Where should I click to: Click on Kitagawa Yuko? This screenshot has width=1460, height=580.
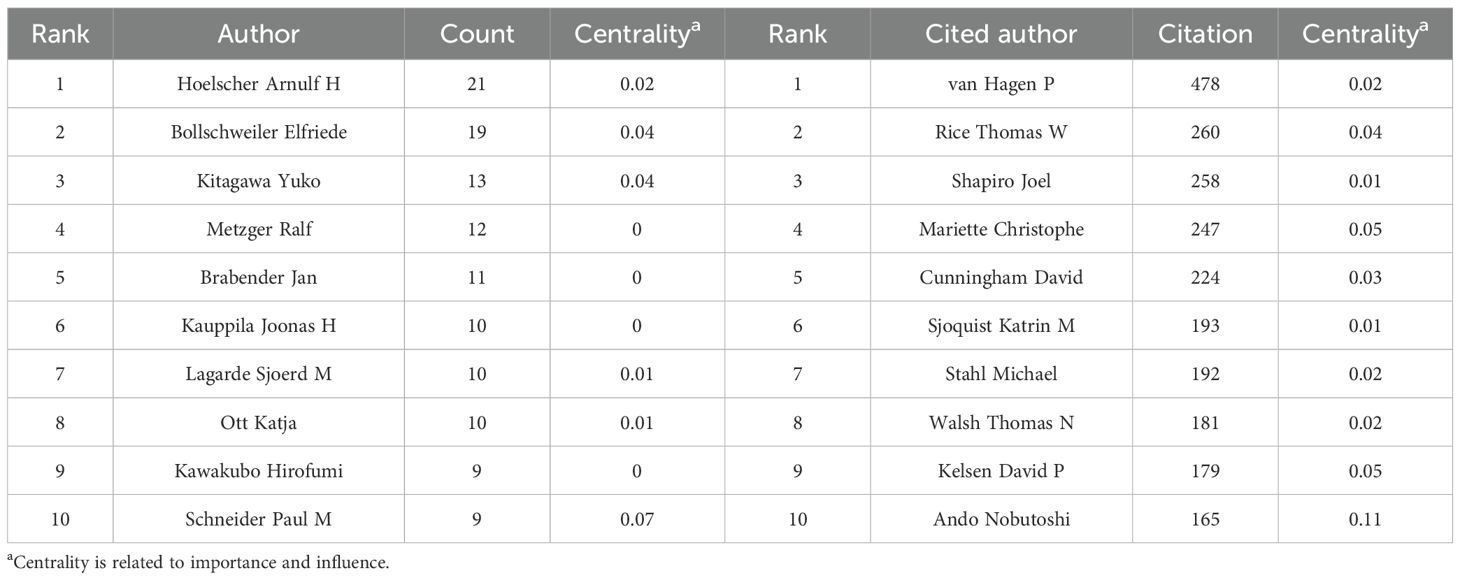pyautogui.click(x=258, y=181)
